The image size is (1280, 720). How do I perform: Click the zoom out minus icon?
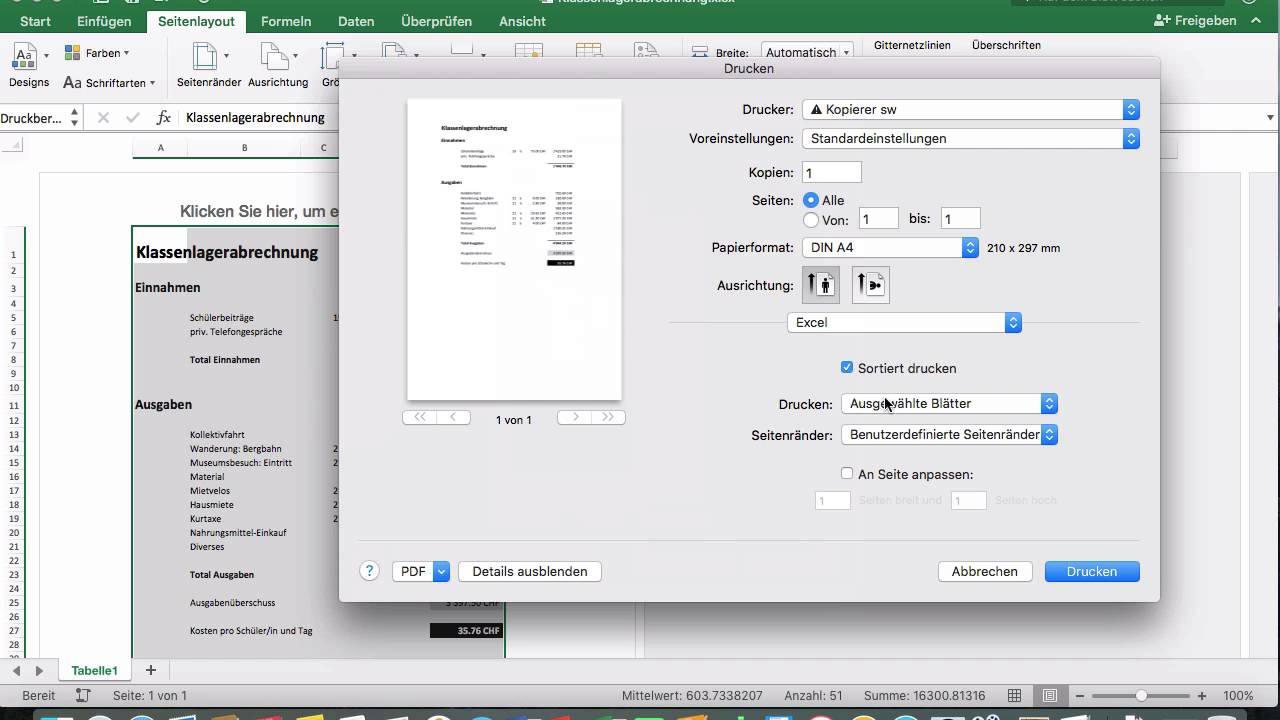tap(1082, 696)
